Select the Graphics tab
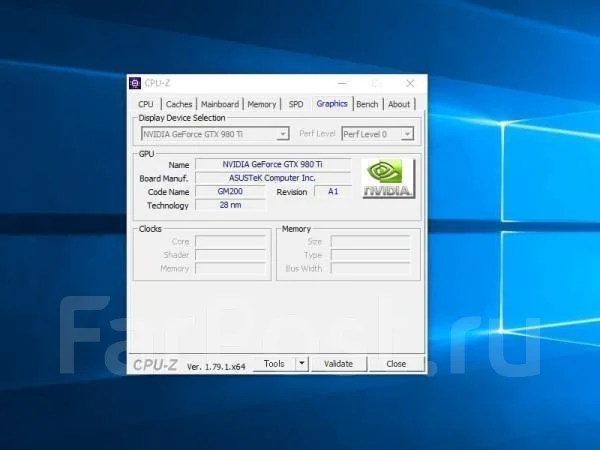This screenshot has width=600, height=450. [332, 104]
